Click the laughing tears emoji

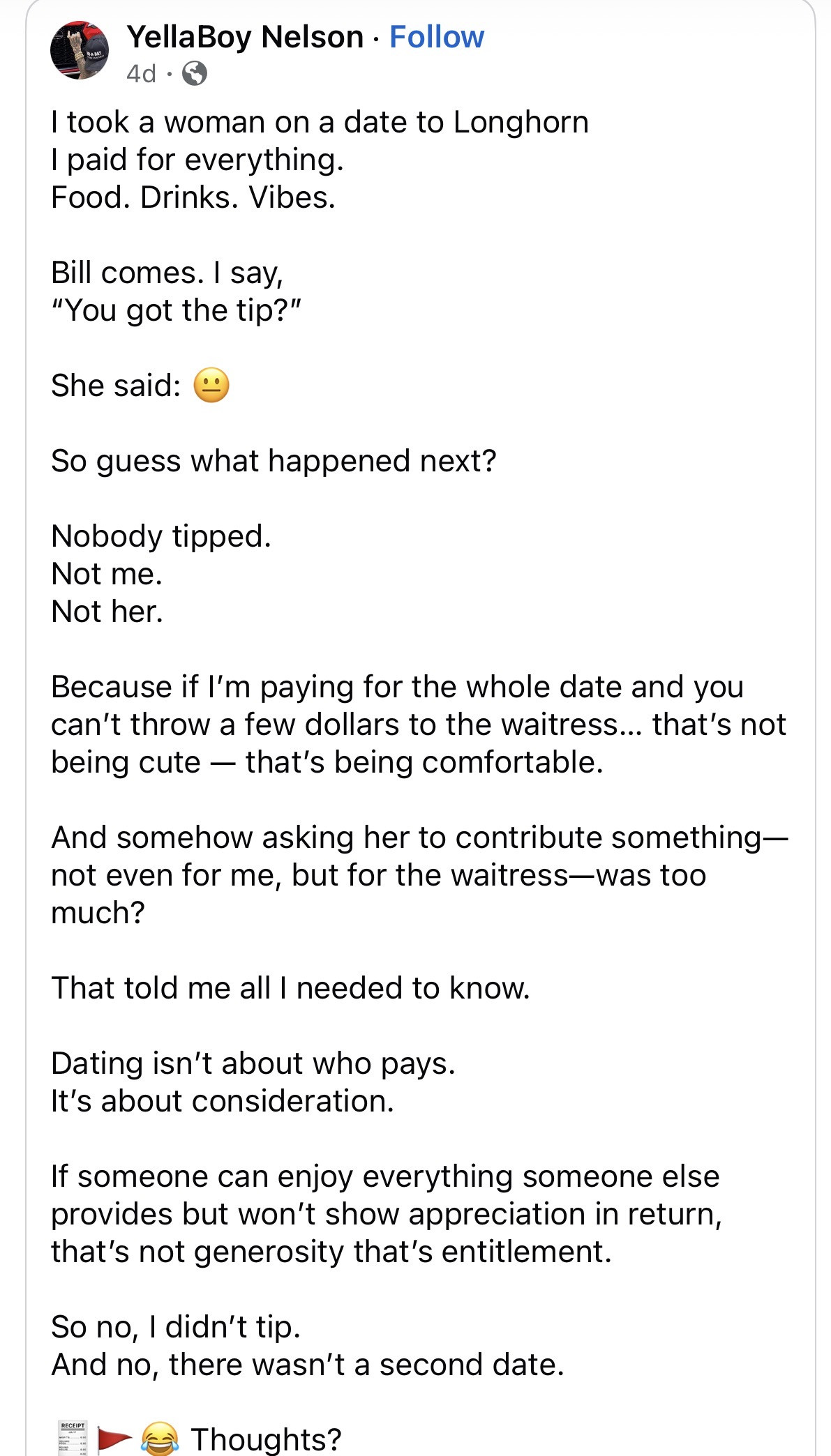coord(160,1439)
